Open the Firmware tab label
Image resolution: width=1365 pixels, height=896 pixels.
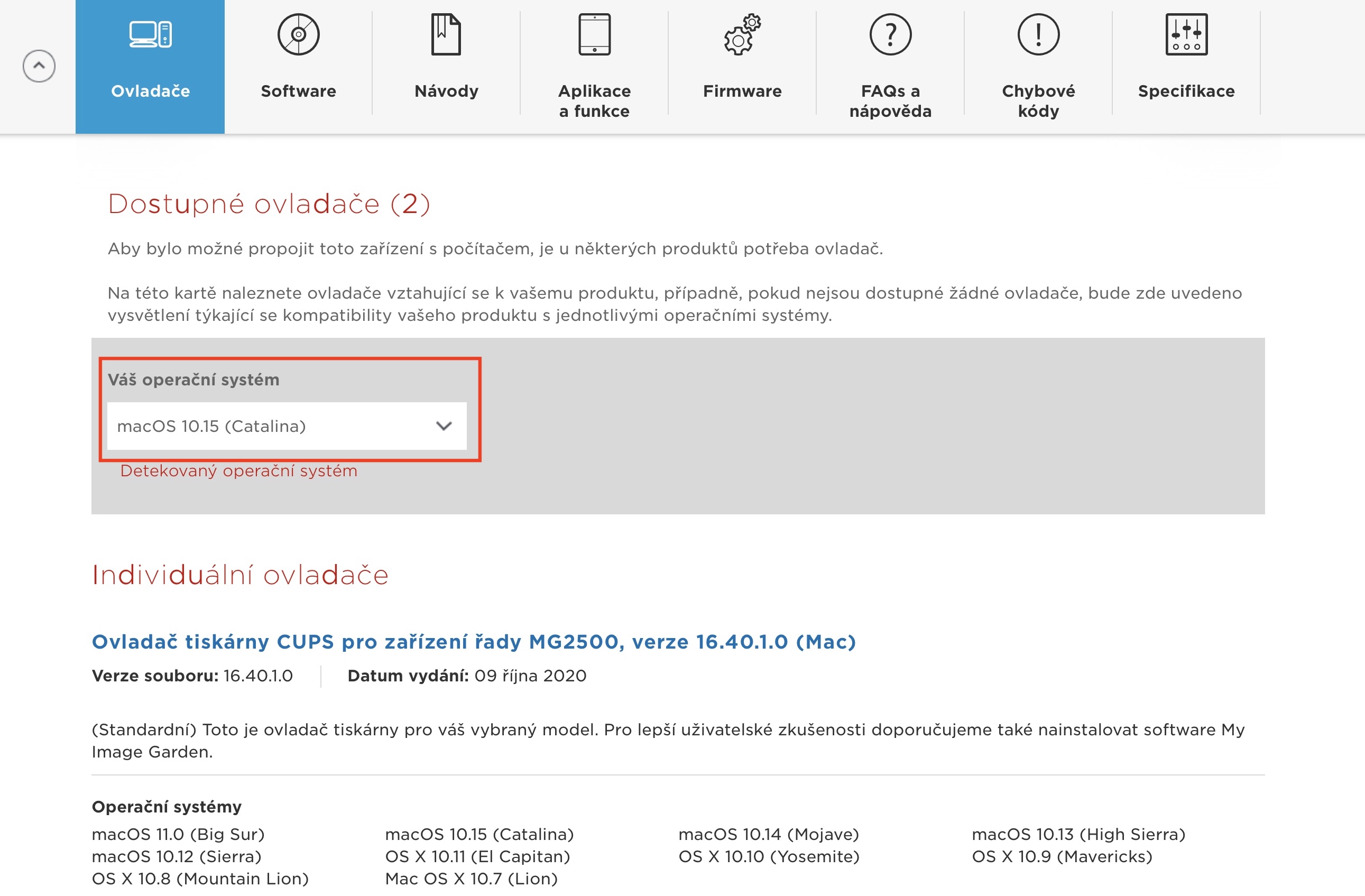click(x=742, y=90)
